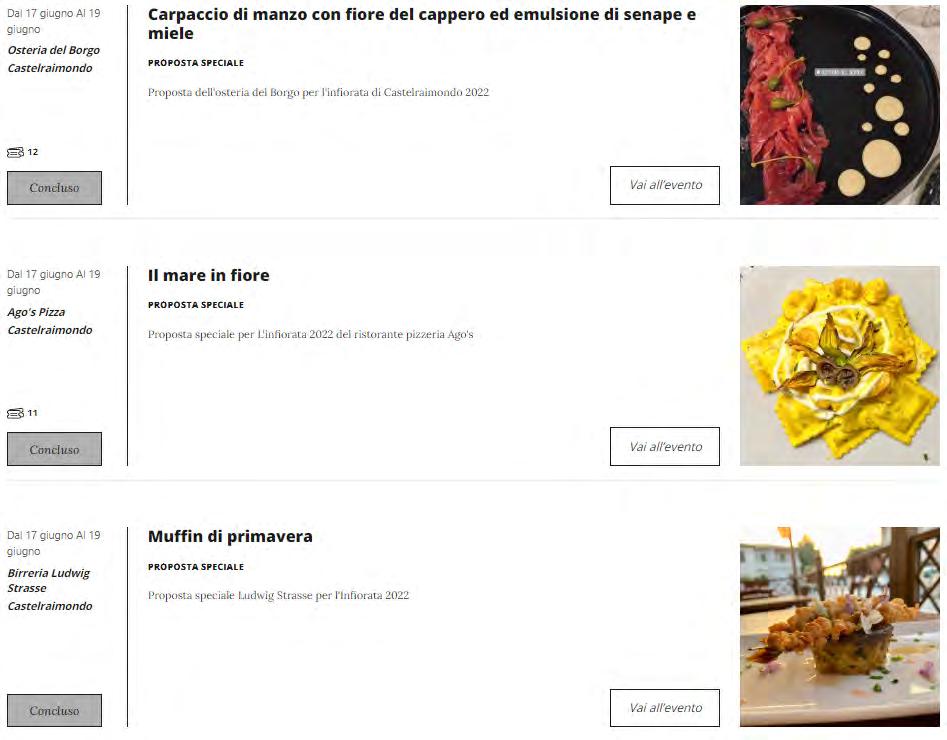The image size is (947, 740).
Task: Open the muffin dish photo
Action: tap(839, 627)
